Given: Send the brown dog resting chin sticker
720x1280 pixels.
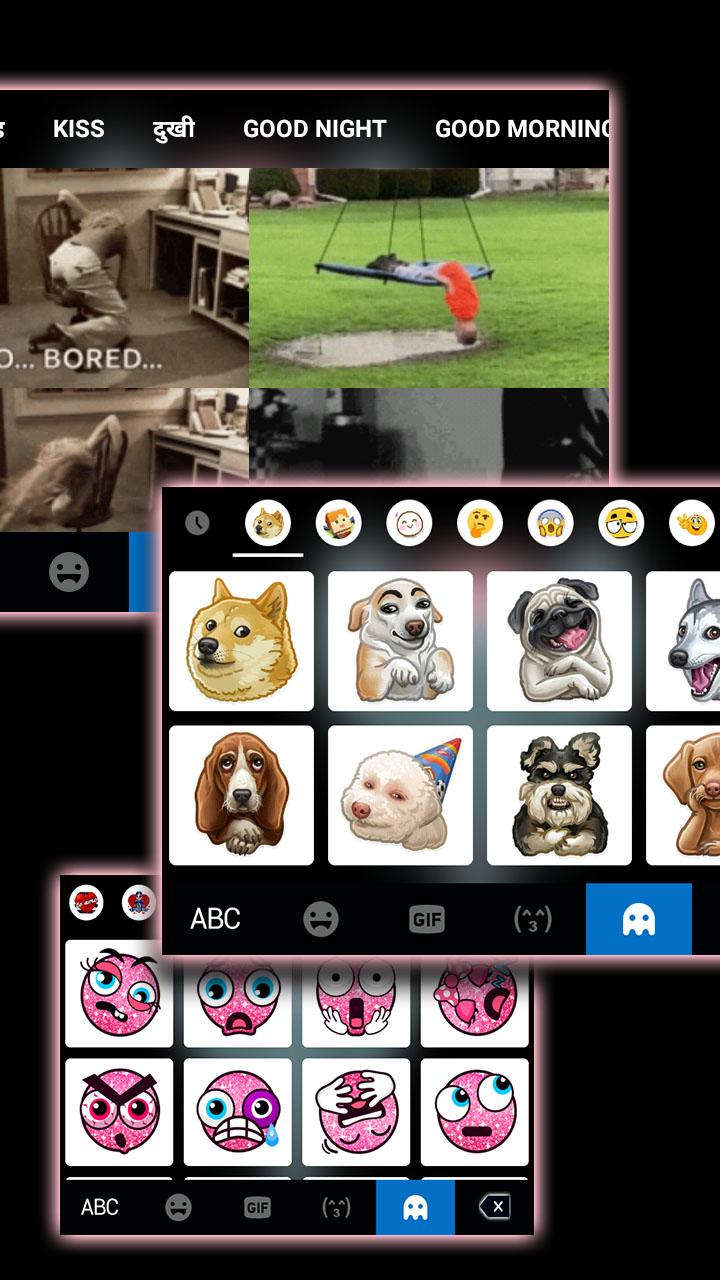Looking at the screenshot, I should [x=683, y=795].
